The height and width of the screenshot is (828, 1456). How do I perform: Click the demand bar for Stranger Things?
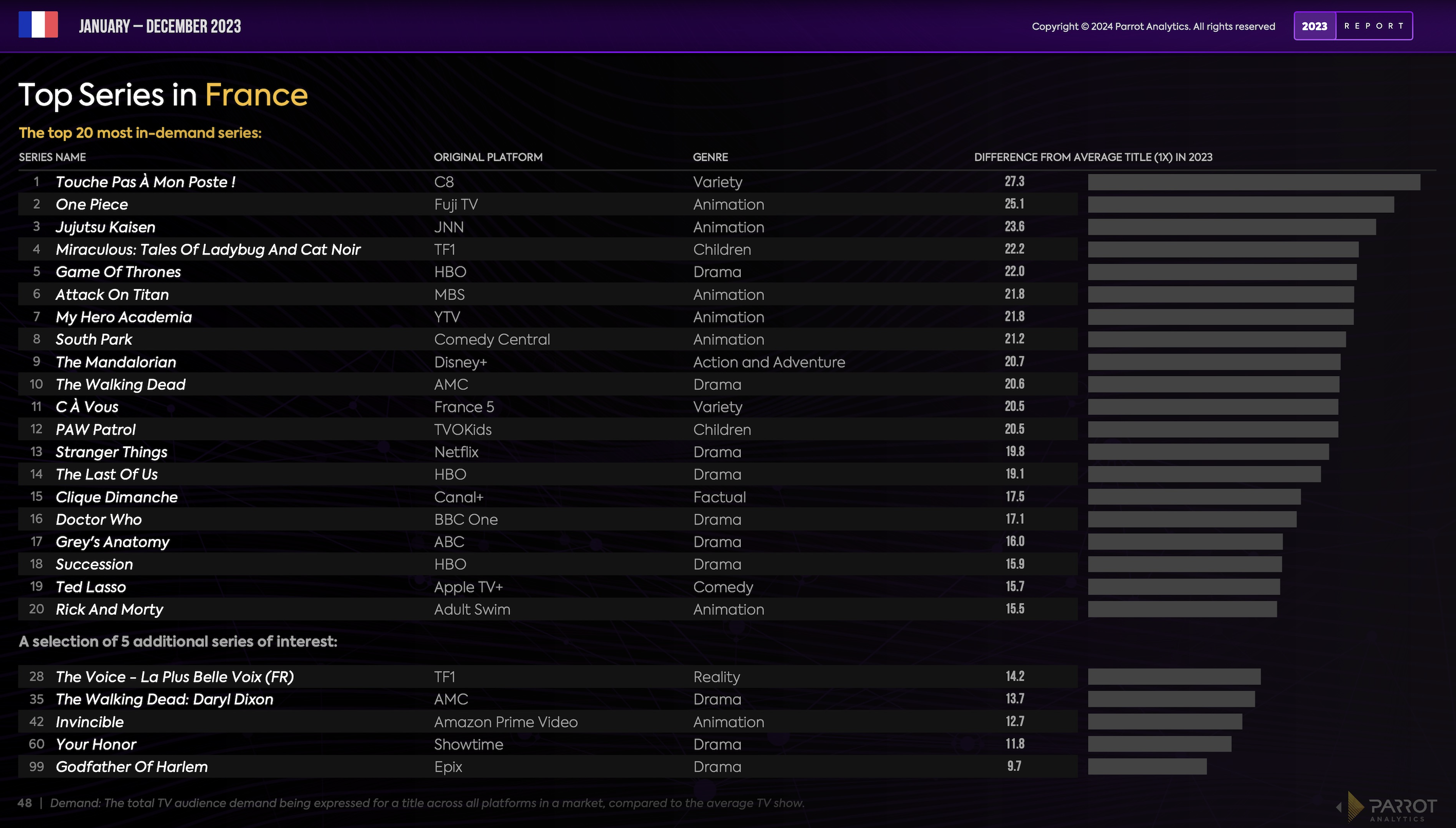[x=1209, y=452]
